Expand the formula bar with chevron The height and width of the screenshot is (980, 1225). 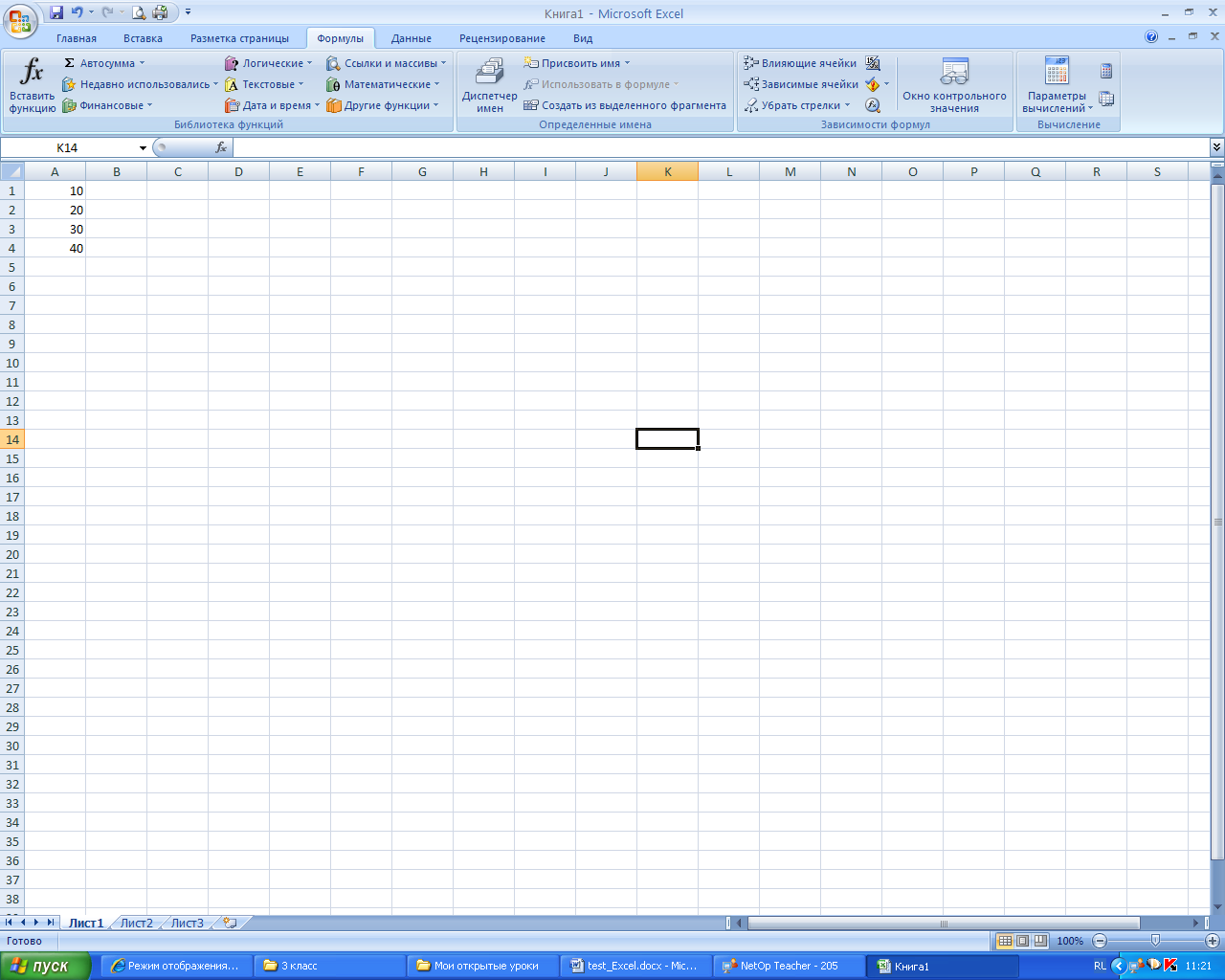tap(1216, 147)
